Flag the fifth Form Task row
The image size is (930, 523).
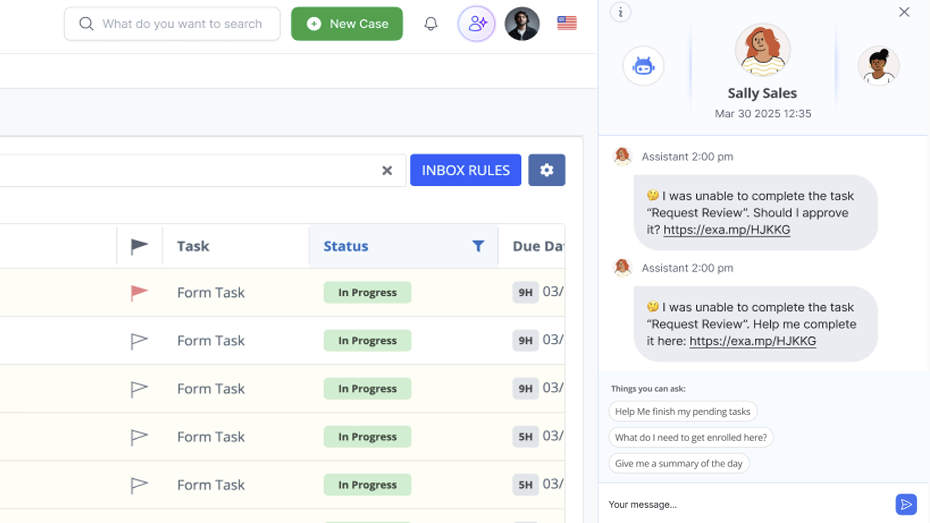click(x=139, y=484)
